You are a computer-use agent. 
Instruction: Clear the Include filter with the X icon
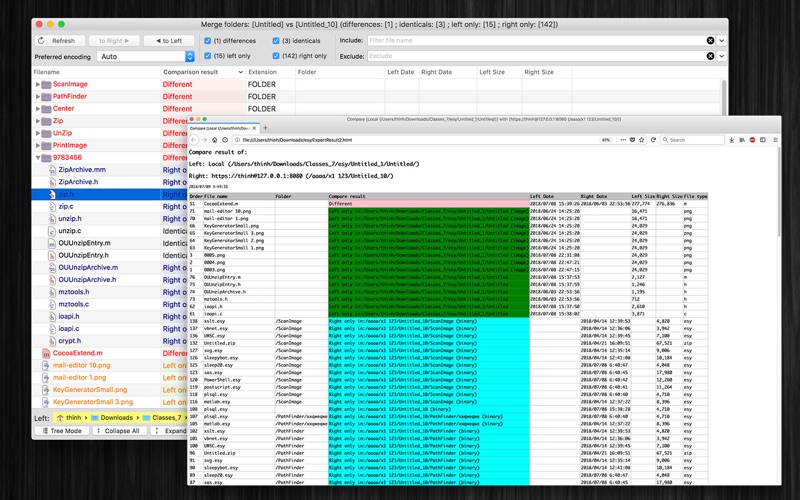[710, 40]
